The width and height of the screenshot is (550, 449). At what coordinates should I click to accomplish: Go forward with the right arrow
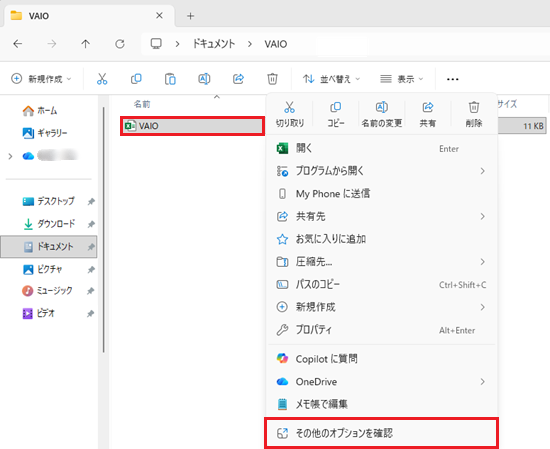coord(52,44)
